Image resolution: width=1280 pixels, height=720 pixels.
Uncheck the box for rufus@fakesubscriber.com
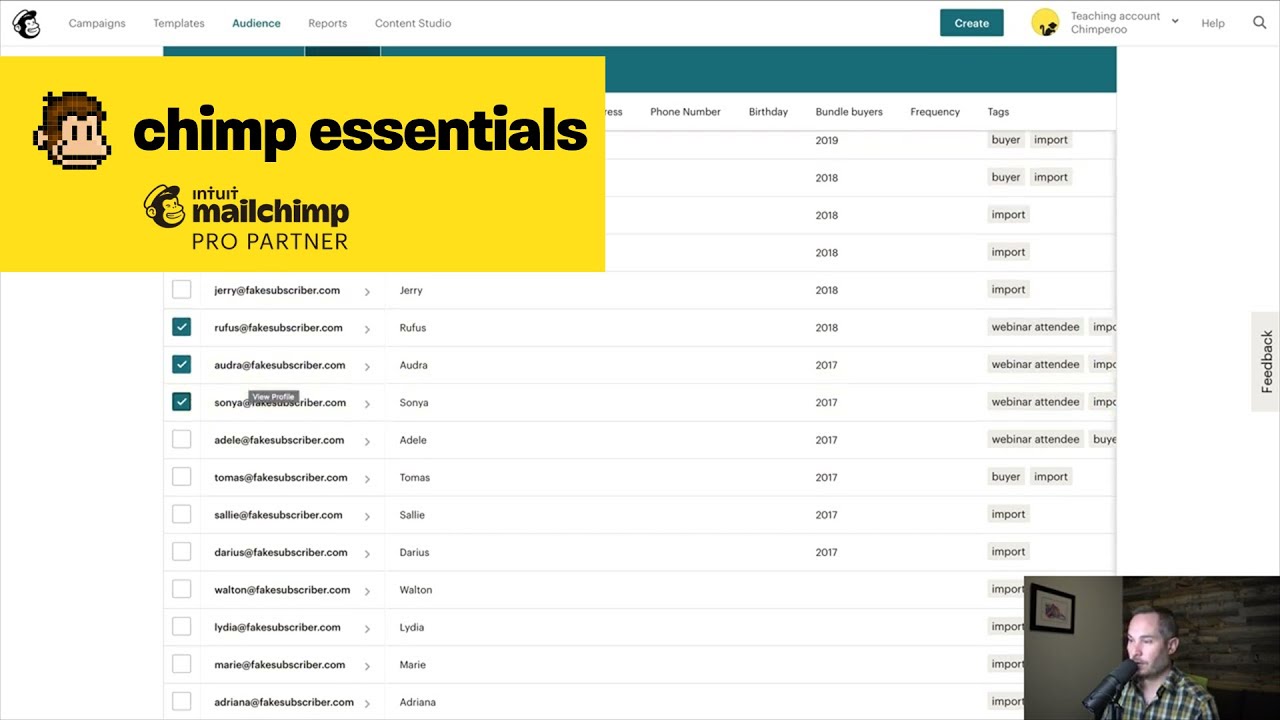(x=181, y=327)
